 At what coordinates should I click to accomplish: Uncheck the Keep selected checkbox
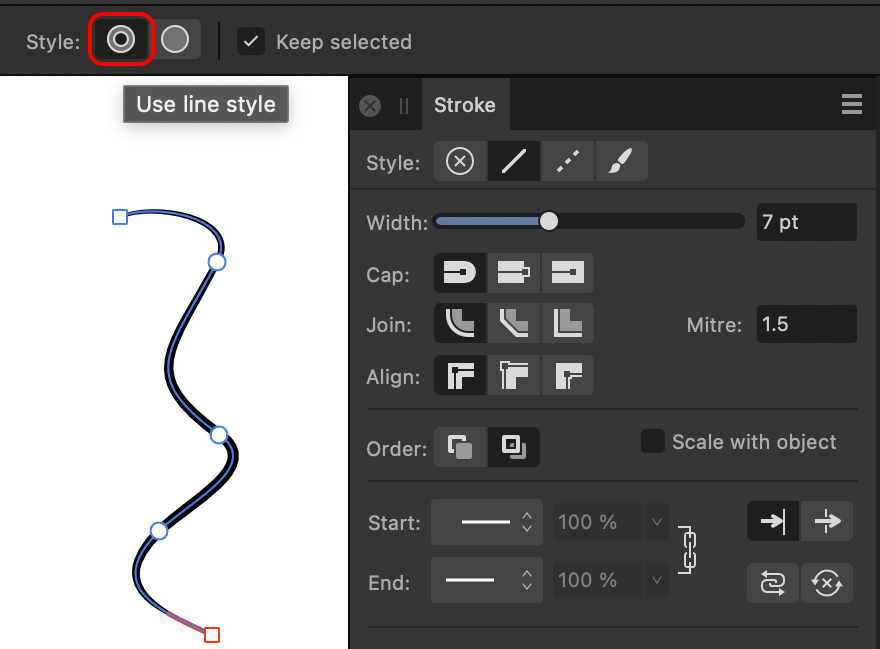[x=250, y=41]
